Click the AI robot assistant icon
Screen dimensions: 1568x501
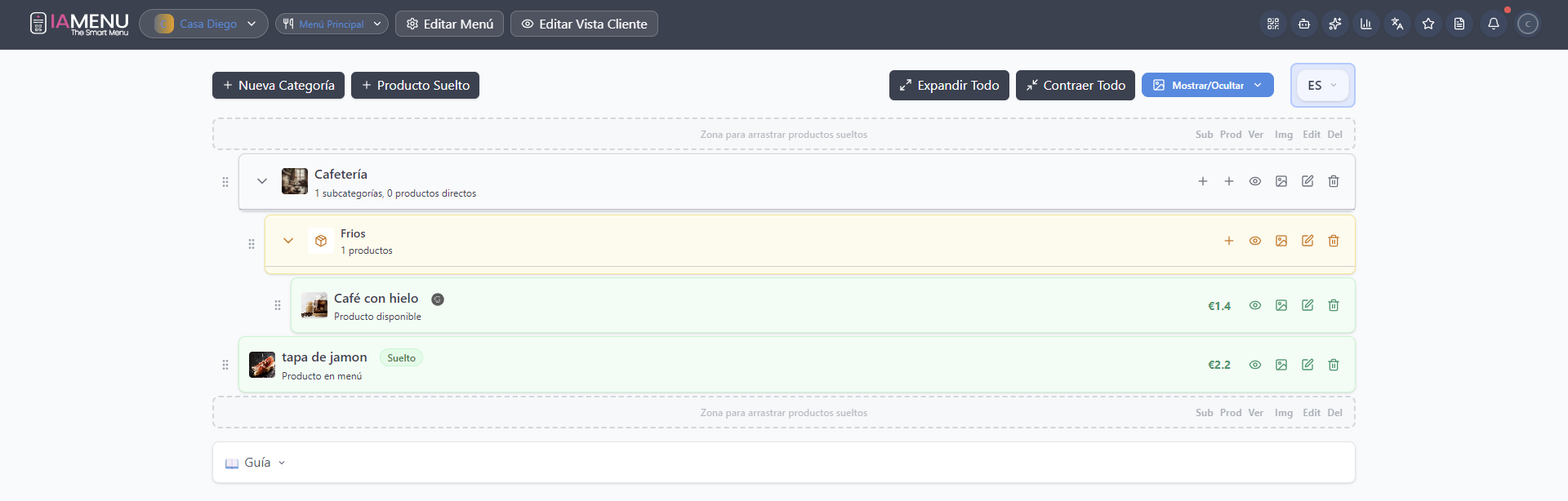(1304, 24)
